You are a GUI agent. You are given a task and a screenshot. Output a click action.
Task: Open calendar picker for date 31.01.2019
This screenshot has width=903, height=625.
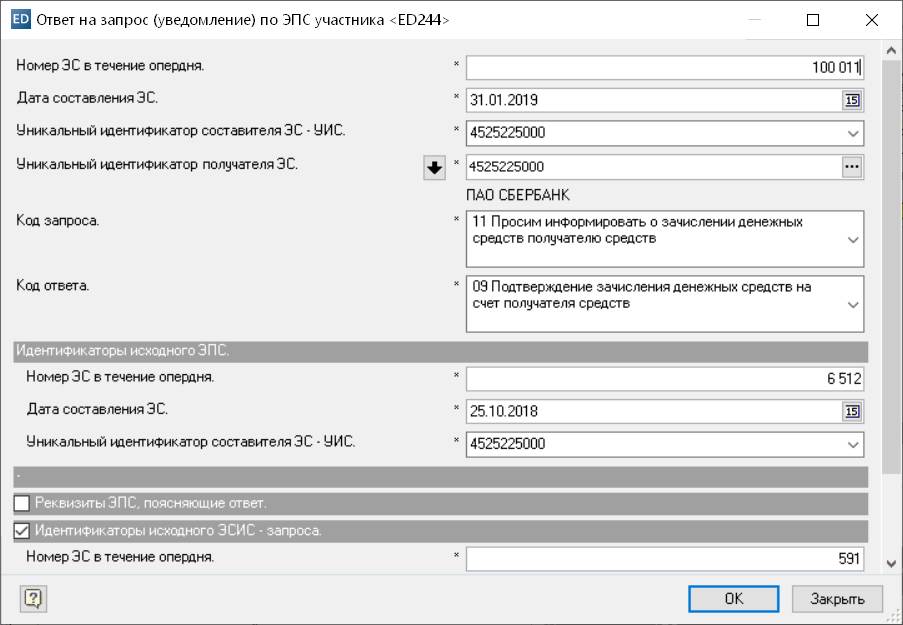coord(852,100)
